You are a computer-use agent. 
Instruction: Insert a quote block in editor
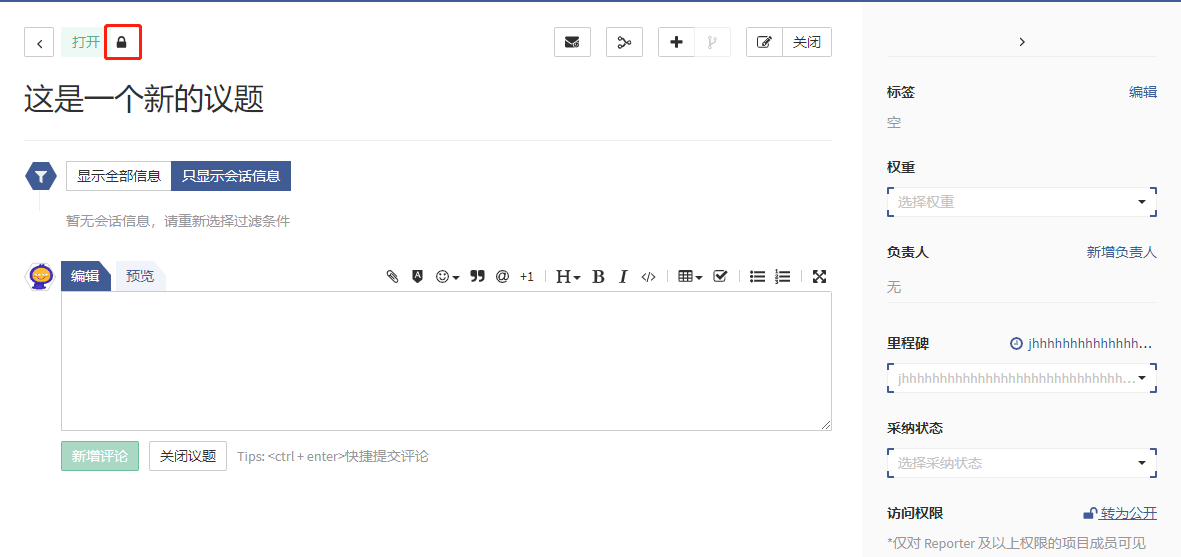click(477, 277)
